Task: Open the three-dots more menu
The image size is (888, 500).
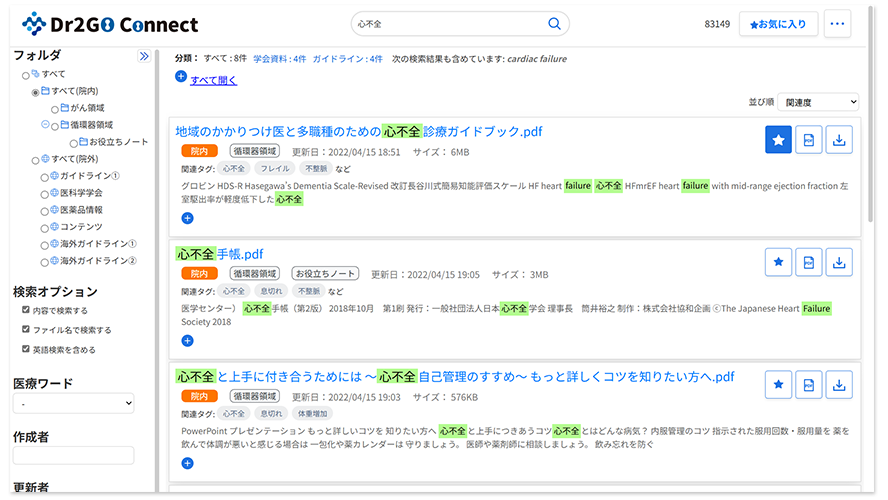Action: coord(837,24)
